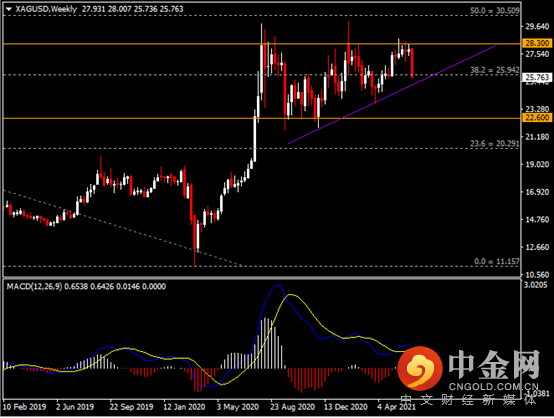The image size is (554, 418).
Task: Click the 50.0 = 30.509 Fibonacci label
Action: click(x=495, y=11)
